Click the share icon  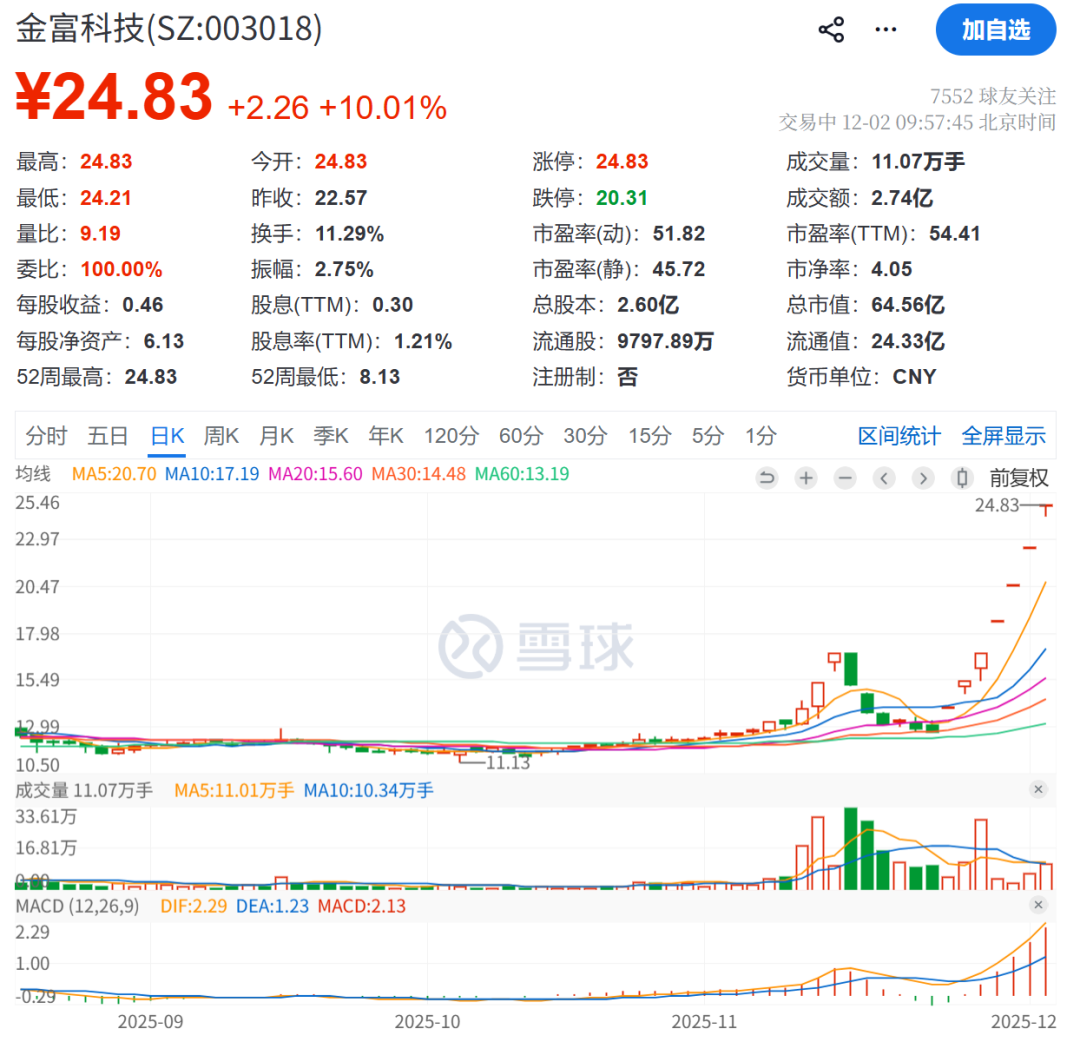(x=831, y=29)
